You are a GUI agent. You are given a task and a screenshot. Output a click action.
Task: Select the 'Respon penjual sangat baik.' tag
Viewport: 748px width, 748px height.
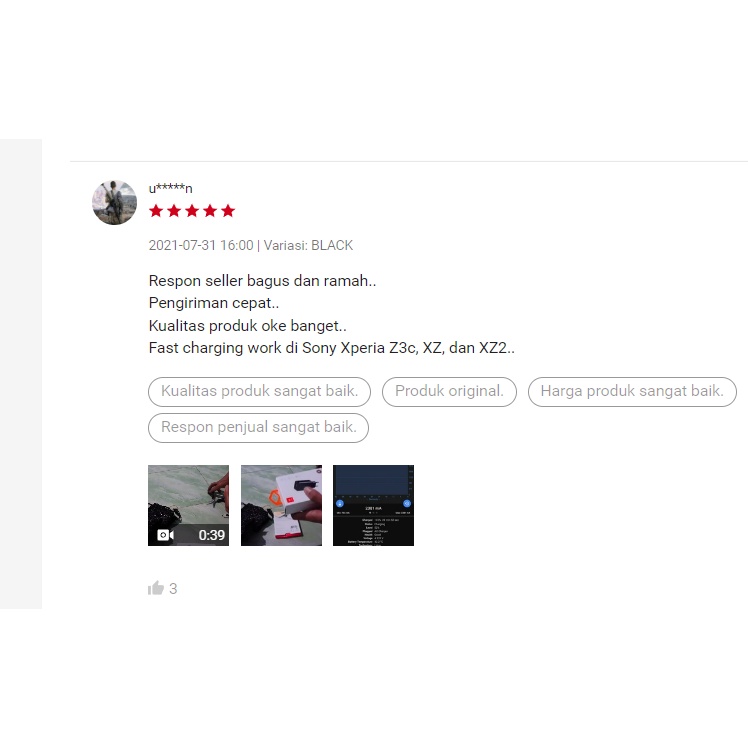pos(259,427)
